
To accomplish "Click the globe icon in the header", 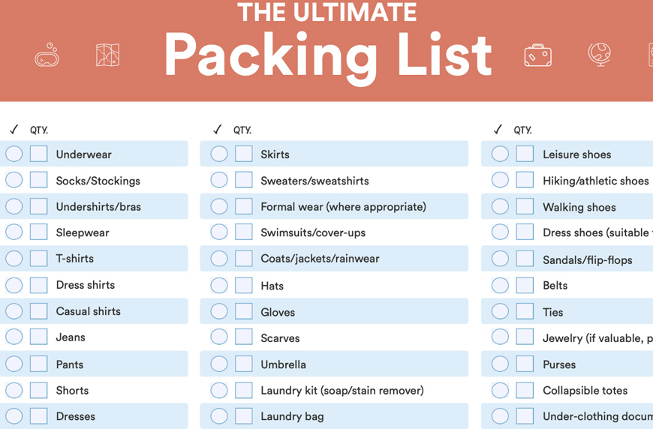I will 599,55.
